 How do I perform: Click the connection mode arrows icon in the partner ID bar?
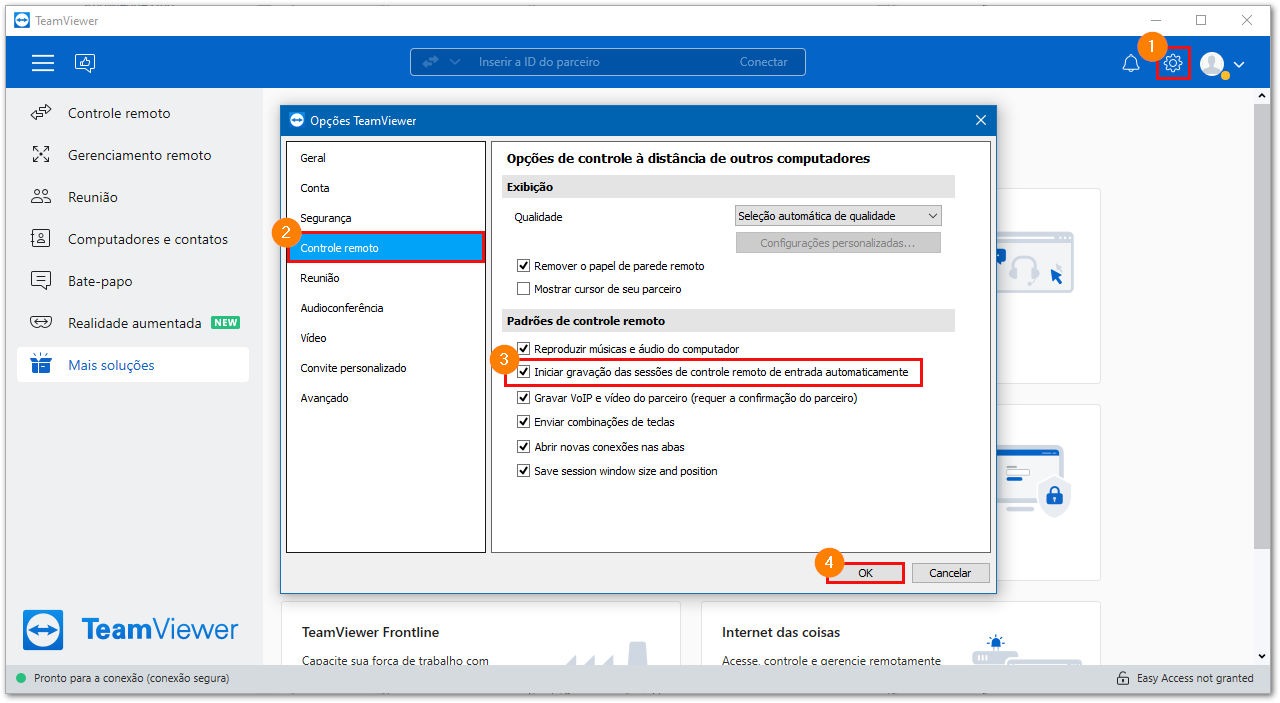(x=430, y=62)
